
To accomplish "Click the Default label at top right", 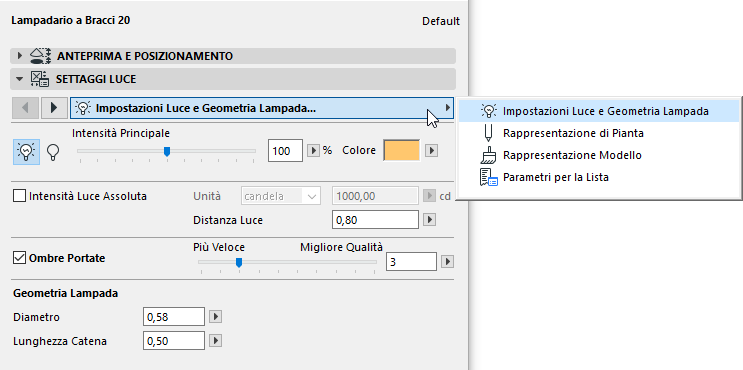I will [441, 21].
